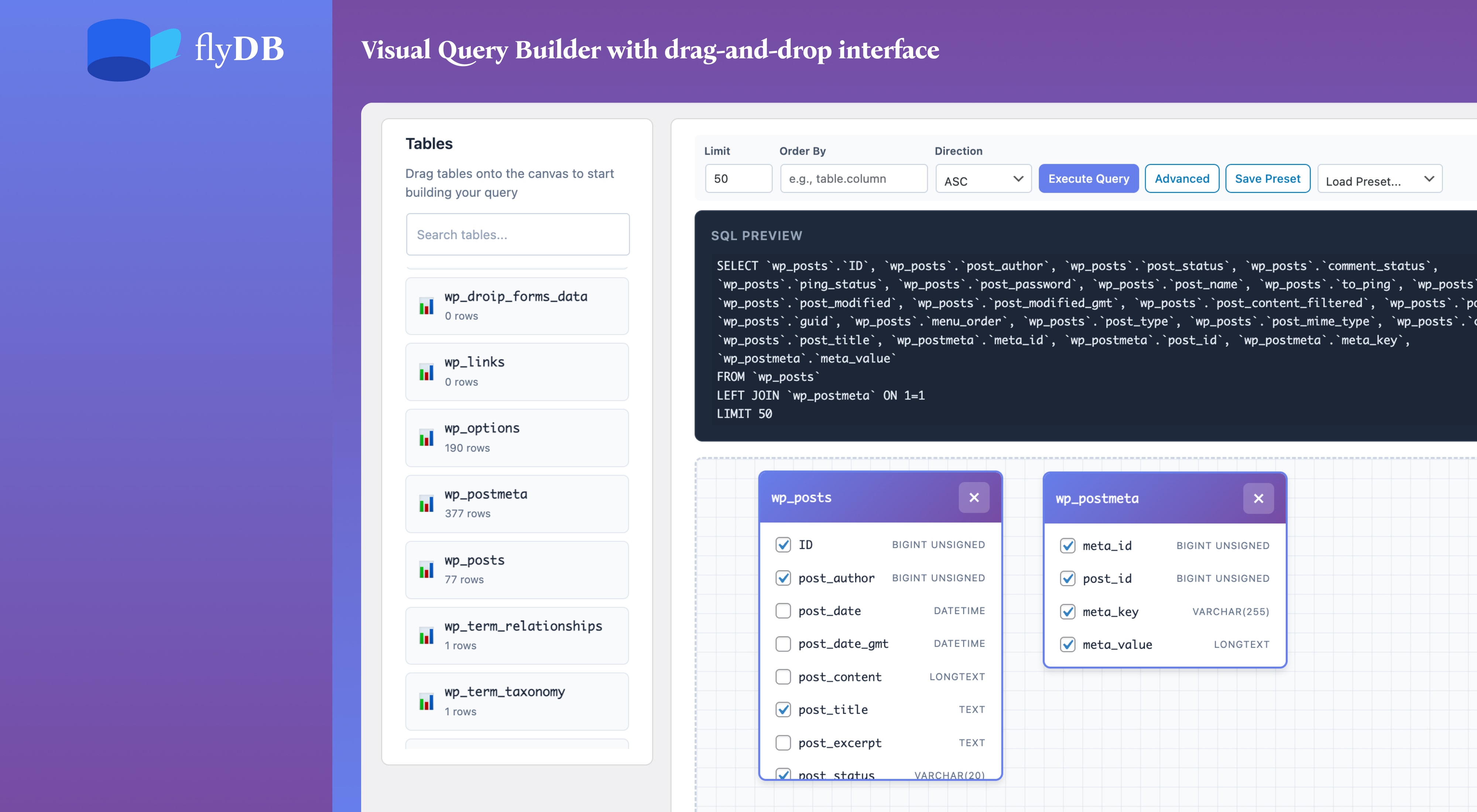Enable the post_date column checkbox
1477x812 pixels.
click(x=783, y=610)
